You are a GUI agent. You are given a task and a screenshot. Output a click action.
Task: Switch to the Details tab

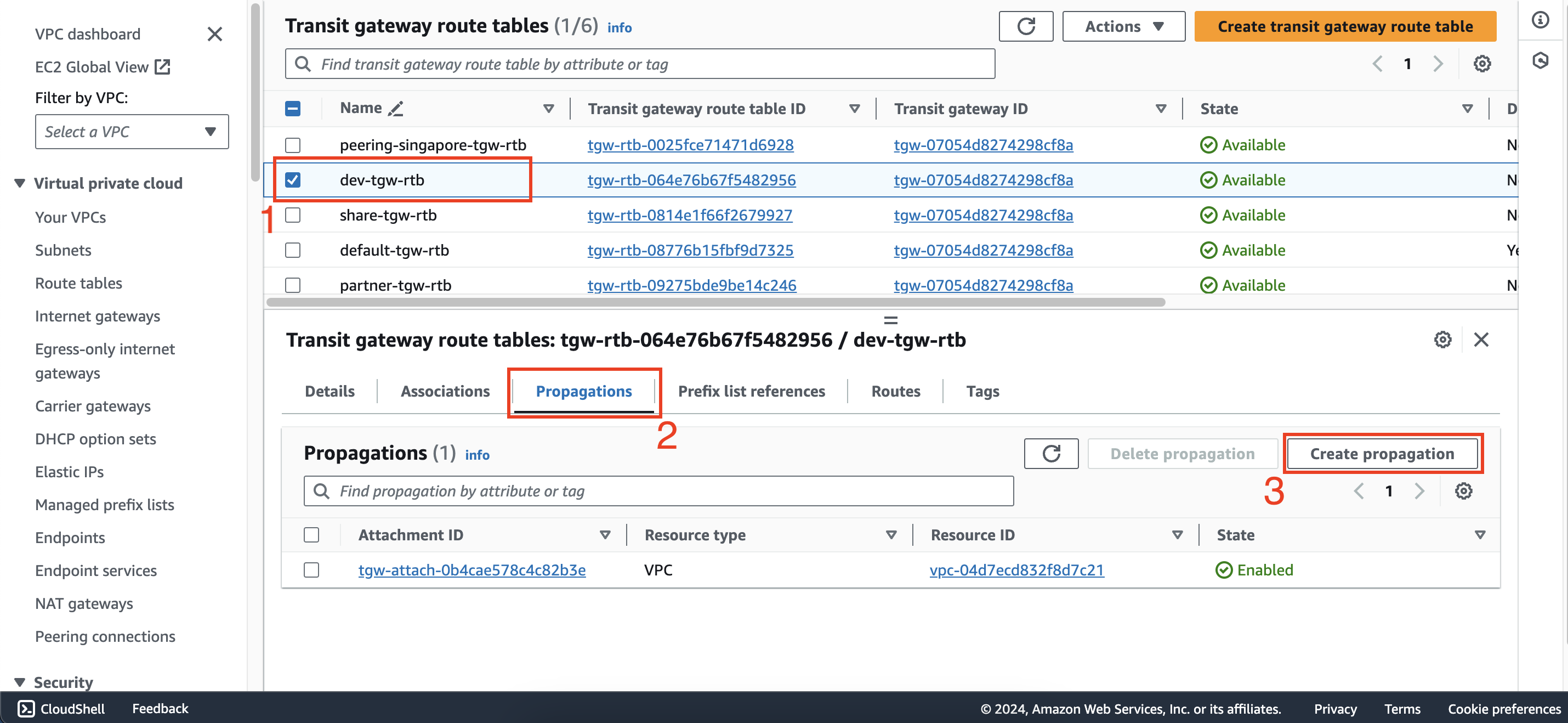pyautogui.click(x=329, y=391)
